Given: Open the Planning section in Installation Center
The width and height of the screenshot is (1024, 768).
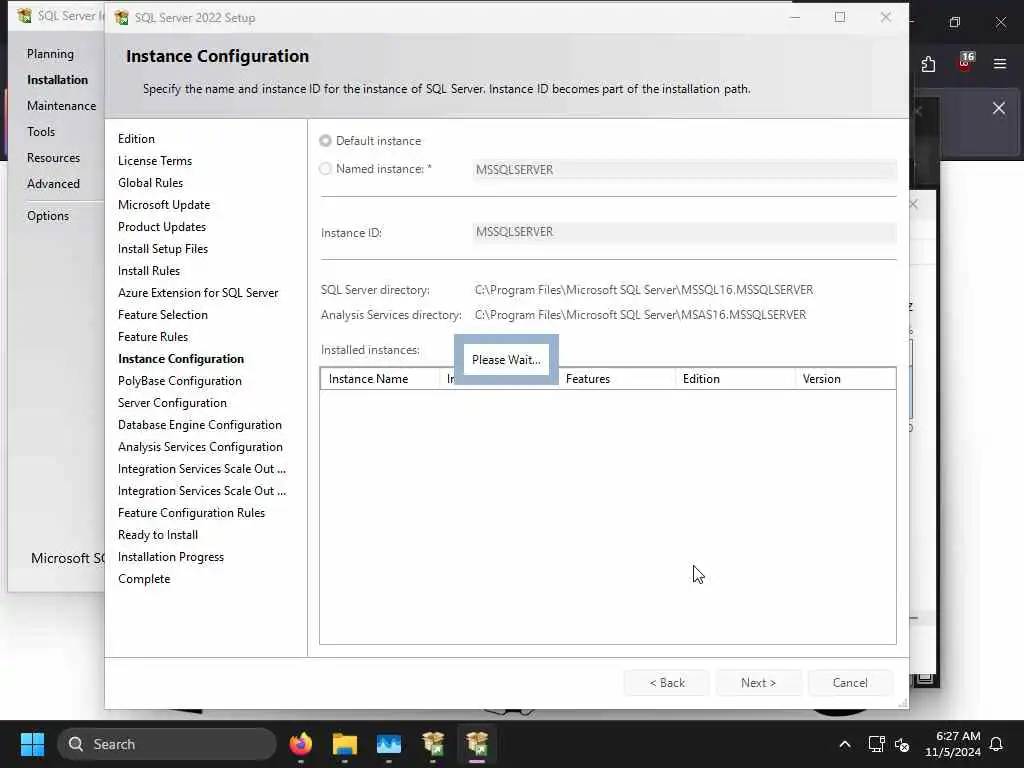Looking at the screenshot, I should point(50,54).
